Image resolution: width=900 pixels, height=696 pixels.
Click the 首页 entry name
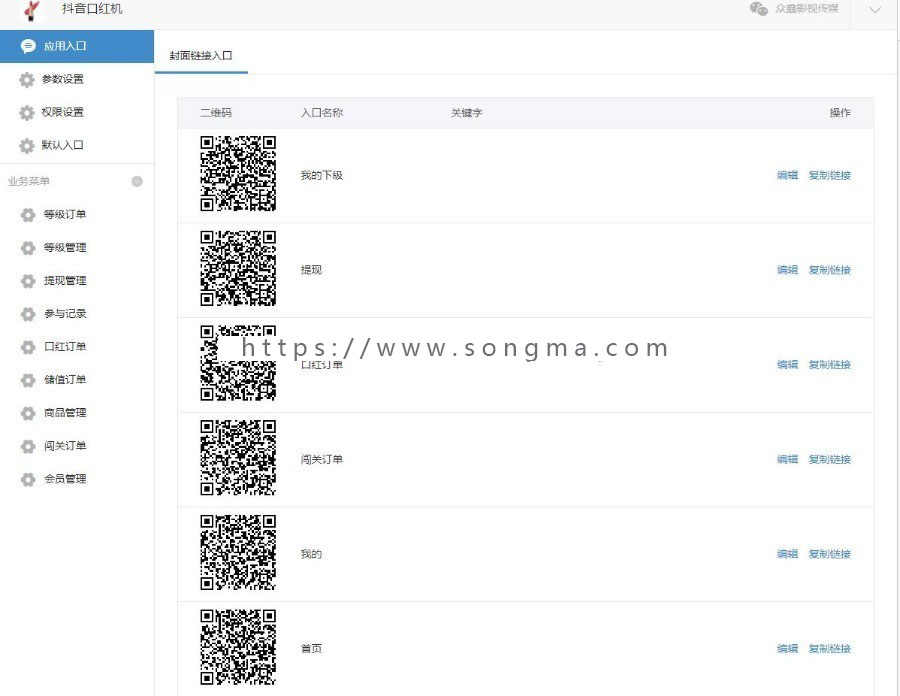coord(311,648)
